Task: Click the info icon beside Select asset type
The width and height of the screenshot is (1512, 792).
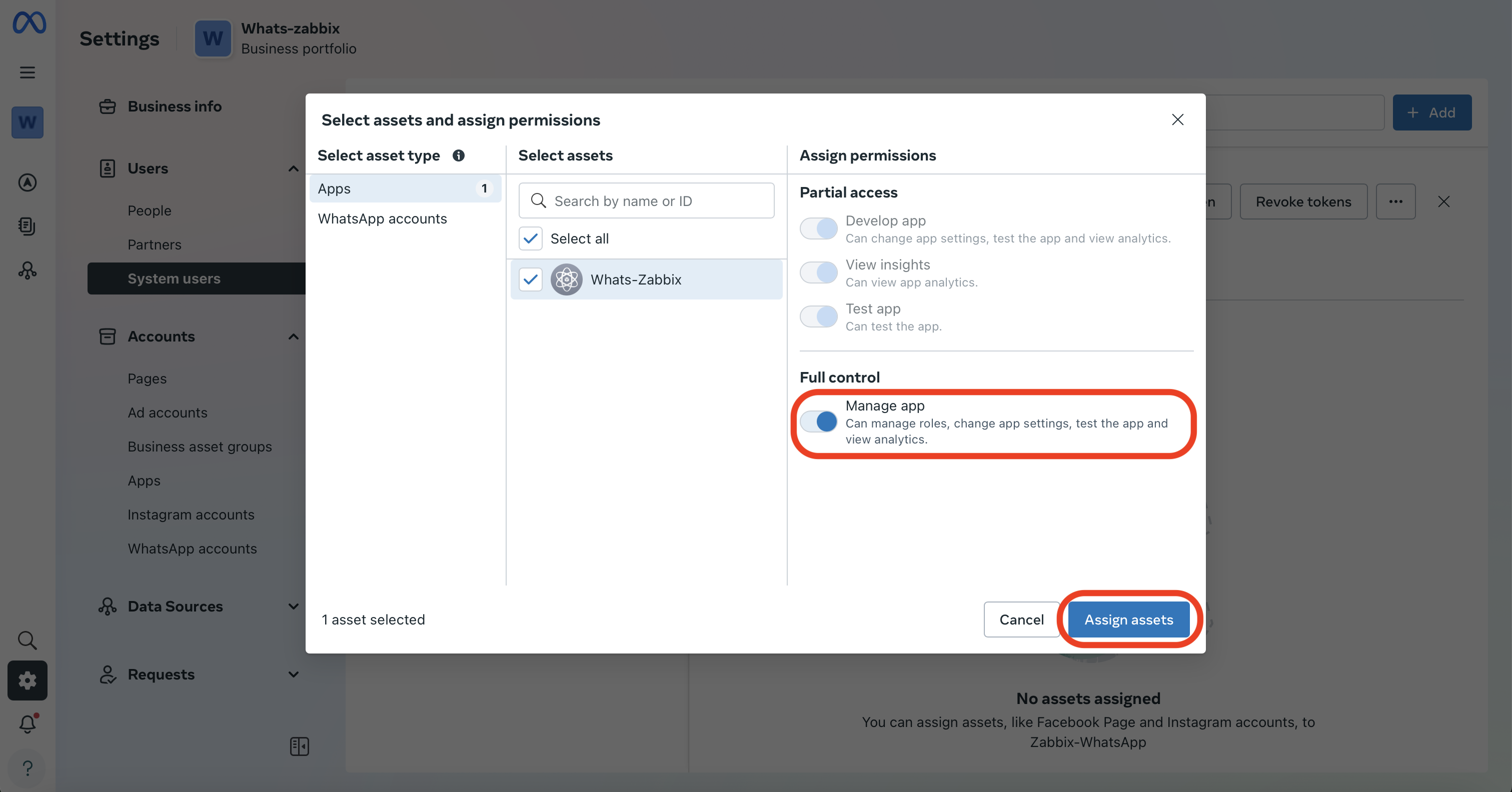Action: [459, 155]
